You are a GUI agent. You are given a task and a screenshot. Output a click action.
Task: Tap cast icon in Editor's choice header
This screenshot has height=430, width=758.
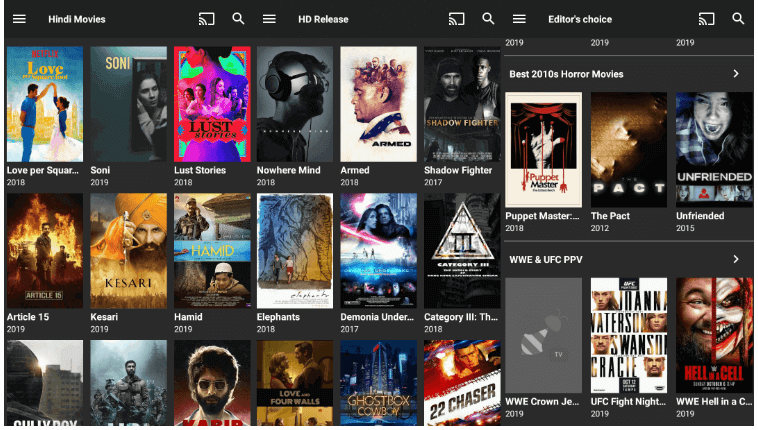click(x=706, y=19)
